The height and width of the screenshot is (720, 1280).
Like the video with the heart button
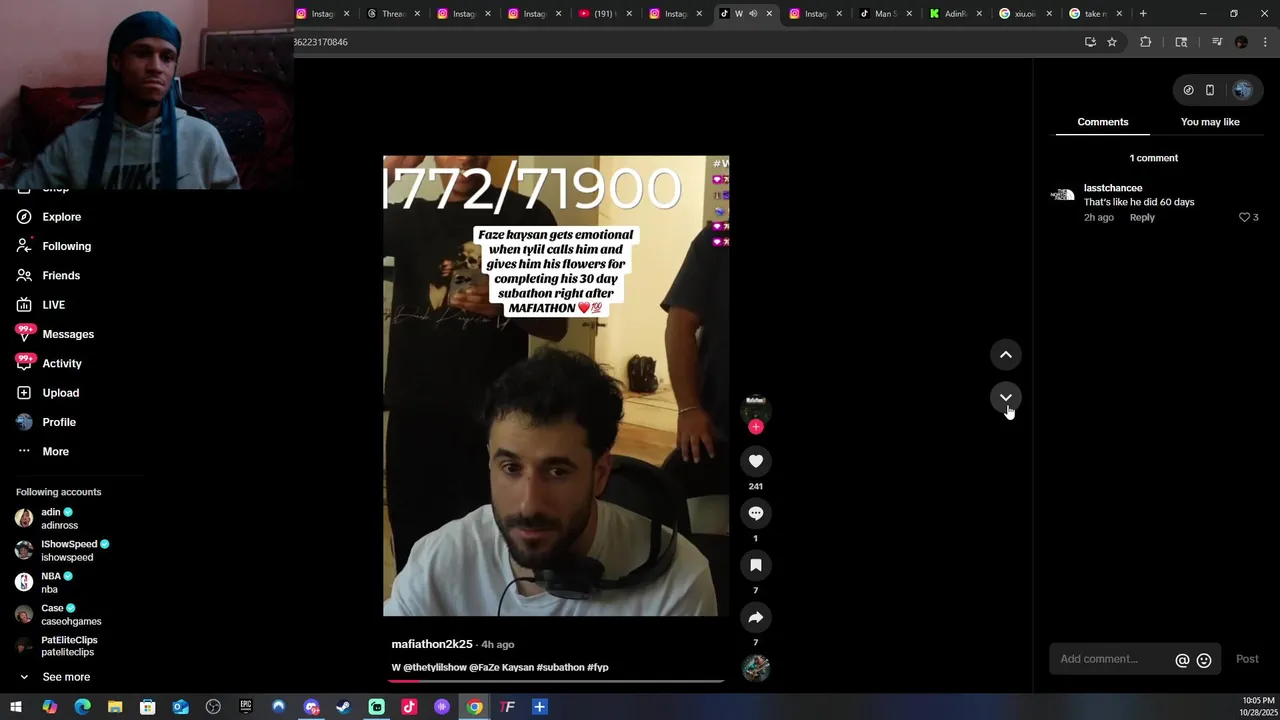(x=756, y=461)
